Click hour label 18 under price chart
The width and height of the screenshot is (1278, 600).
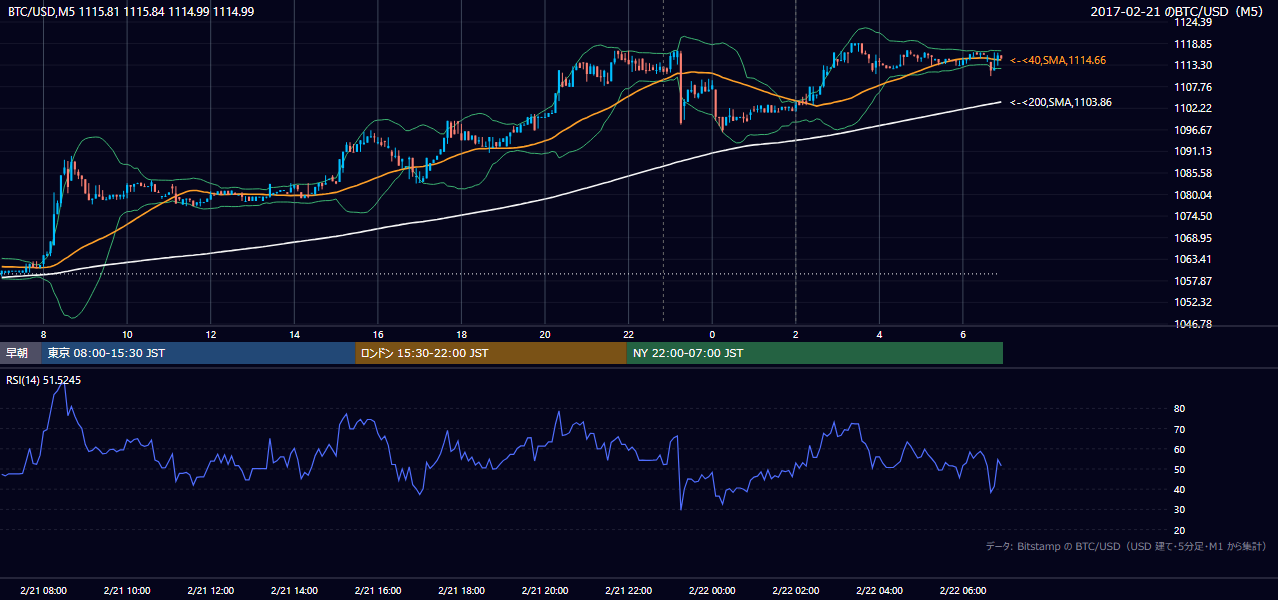tap(461, 333)
